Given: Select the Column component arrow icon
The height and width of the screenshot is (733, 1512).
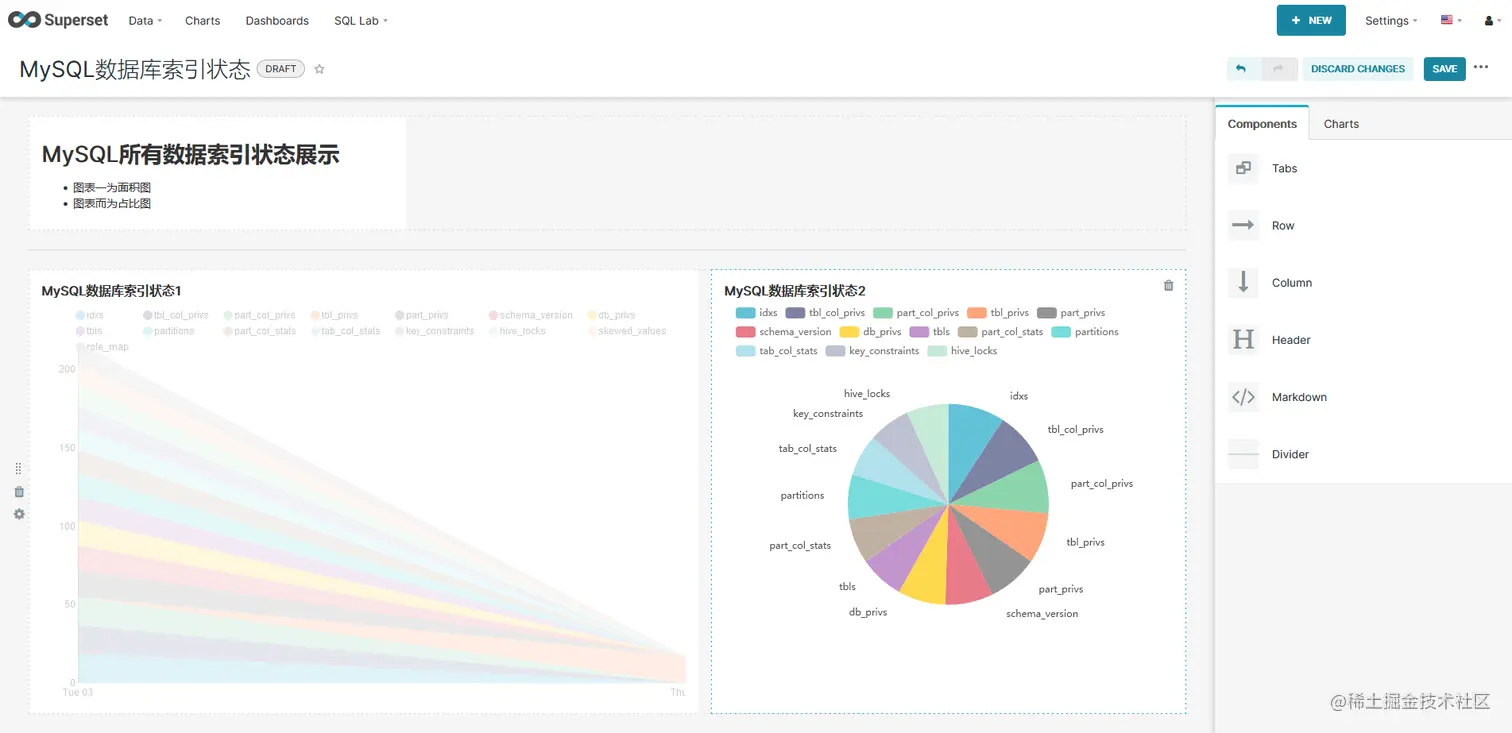Looking at the screenshot, I should click(x=1243, y=282).
